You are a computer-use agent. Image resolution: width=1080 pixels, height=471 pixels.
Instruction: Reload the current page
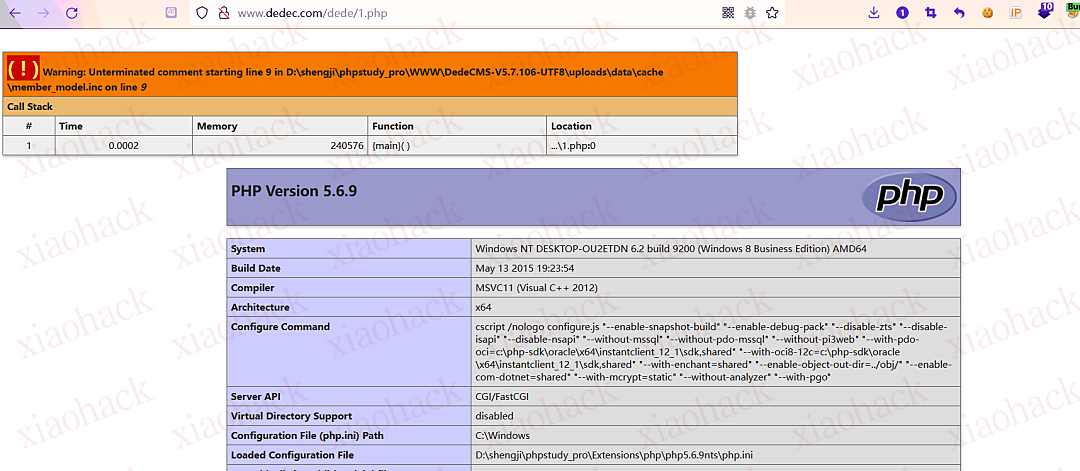[x=71, y=13]
